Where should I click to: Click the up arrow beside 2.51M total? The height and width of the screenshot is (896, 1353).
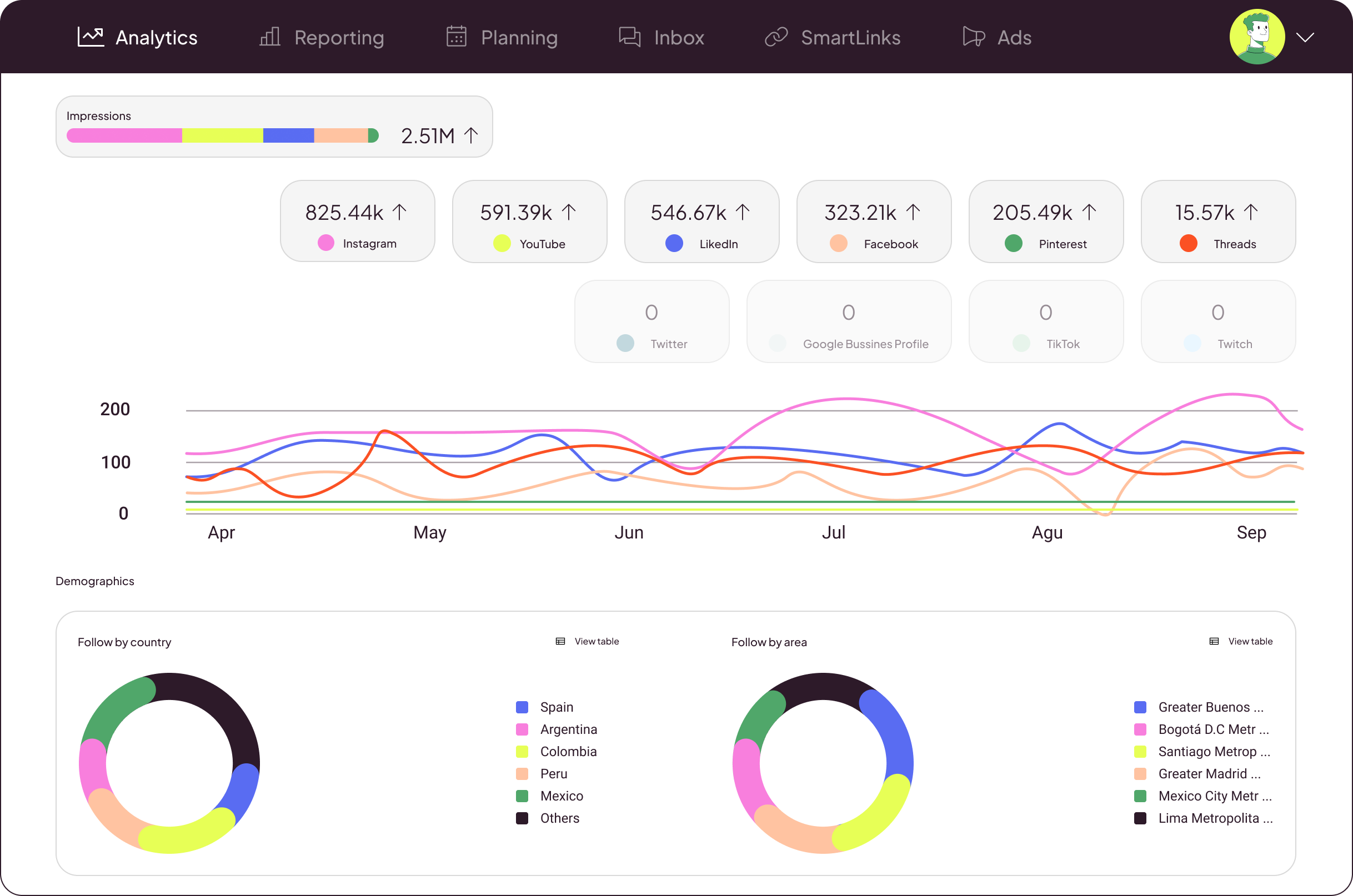click(x=471, y=135)
